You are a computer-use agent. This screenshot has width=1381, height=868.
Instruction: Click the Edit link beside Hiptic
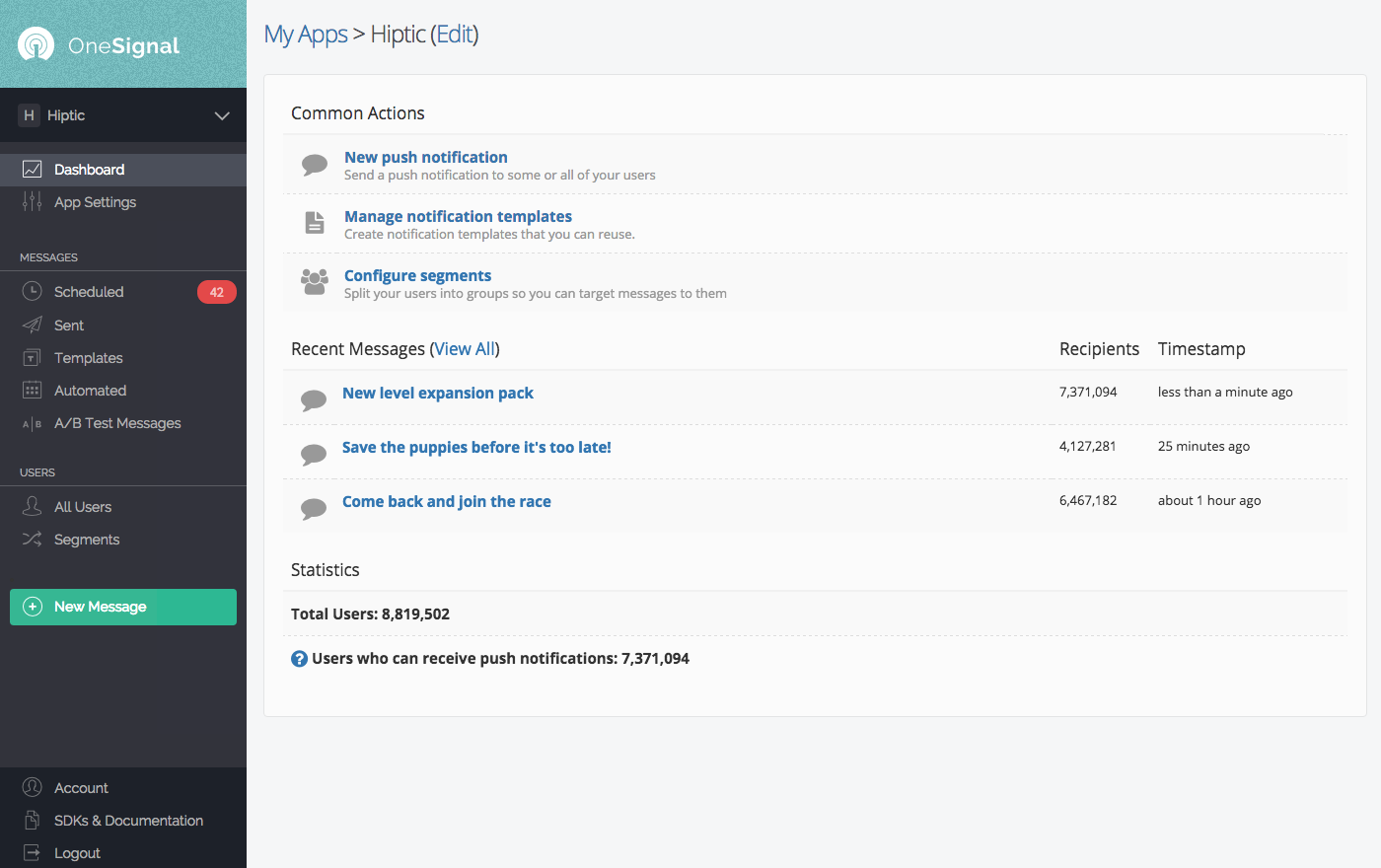455,35
